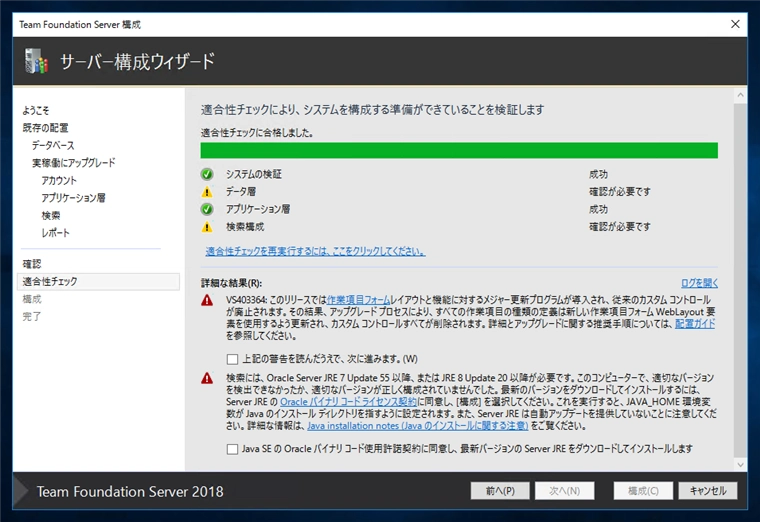Click the scrollbar down arrow
Viewport: 760px width, 522px height.
click(x=740, y=464)
